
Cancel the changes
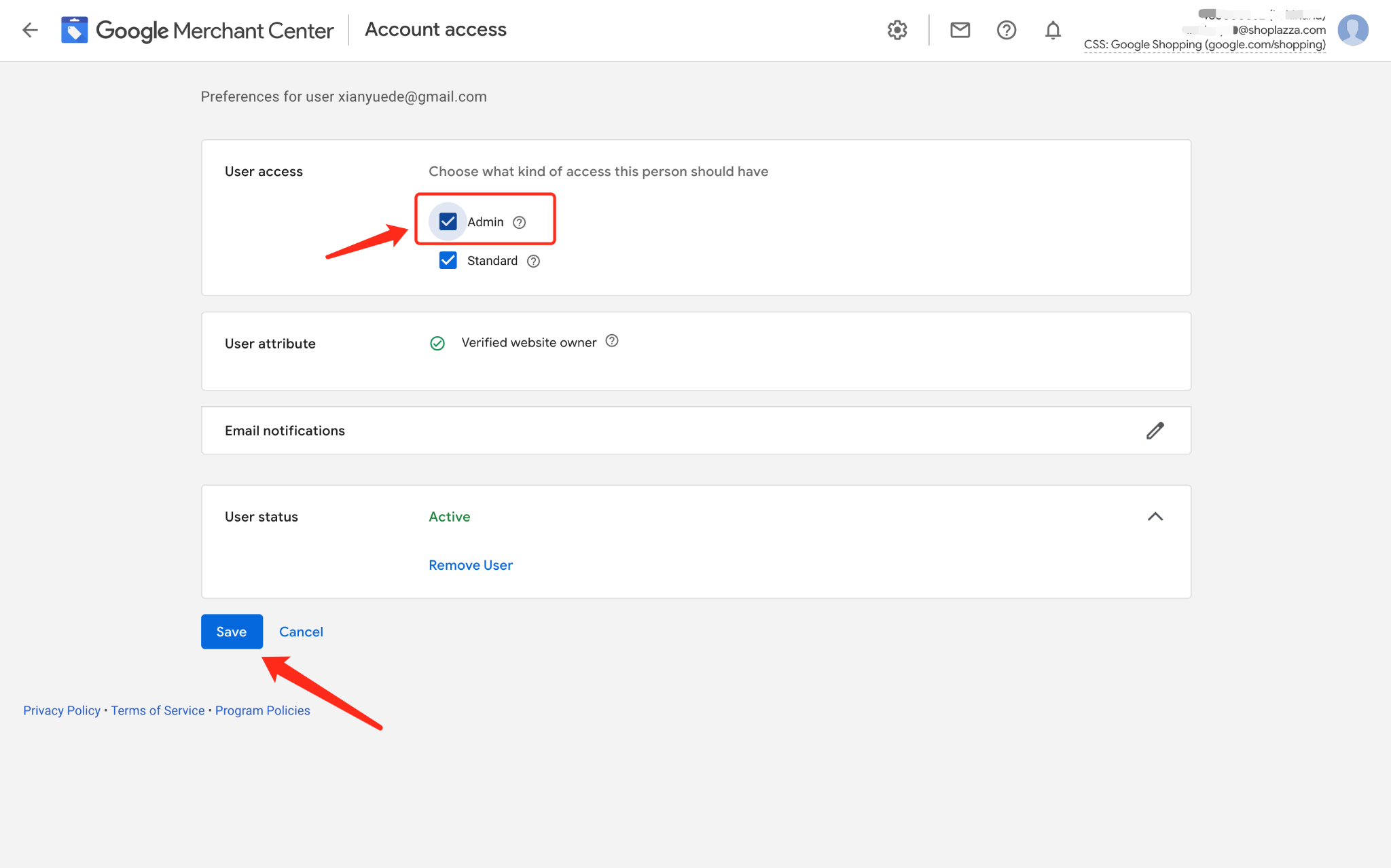tap(301, 632)
